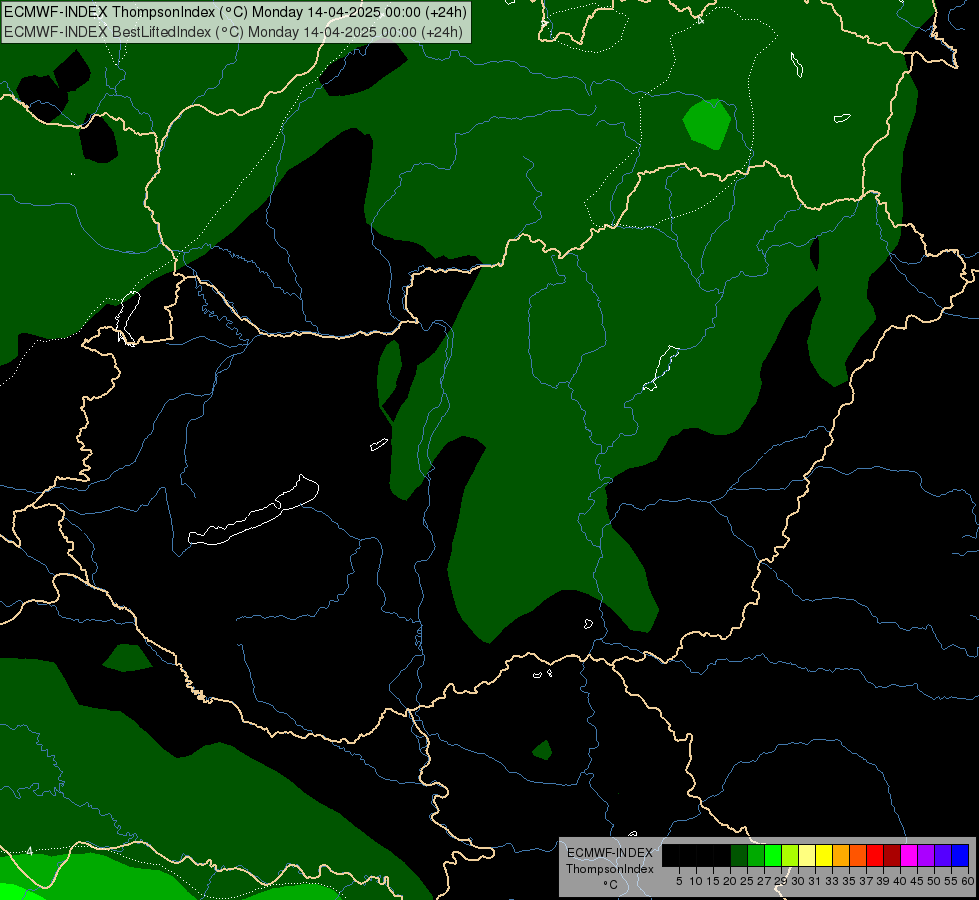Click the ThompsonIndex title line at top
979x900 pixels.
coord(235,12)
